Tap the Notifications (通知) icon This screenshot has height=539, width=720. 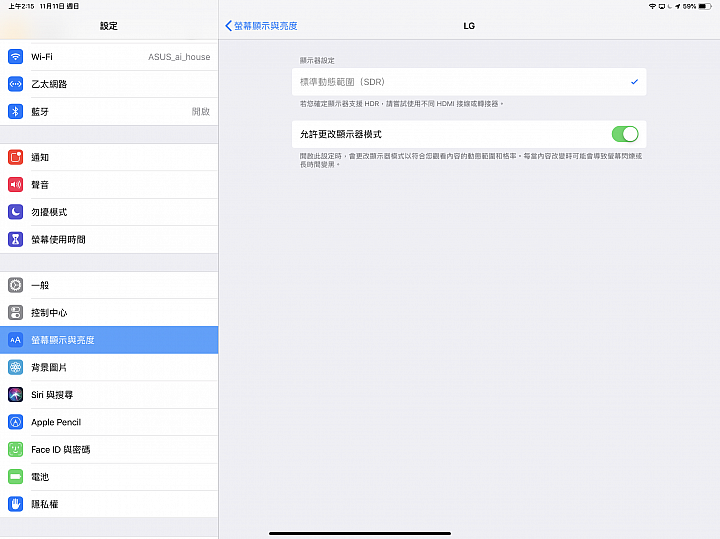pos(16,157)
